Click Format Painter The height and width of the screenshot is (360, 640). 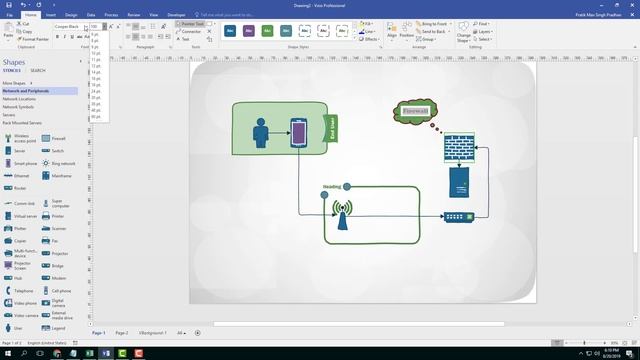(33, 39)
